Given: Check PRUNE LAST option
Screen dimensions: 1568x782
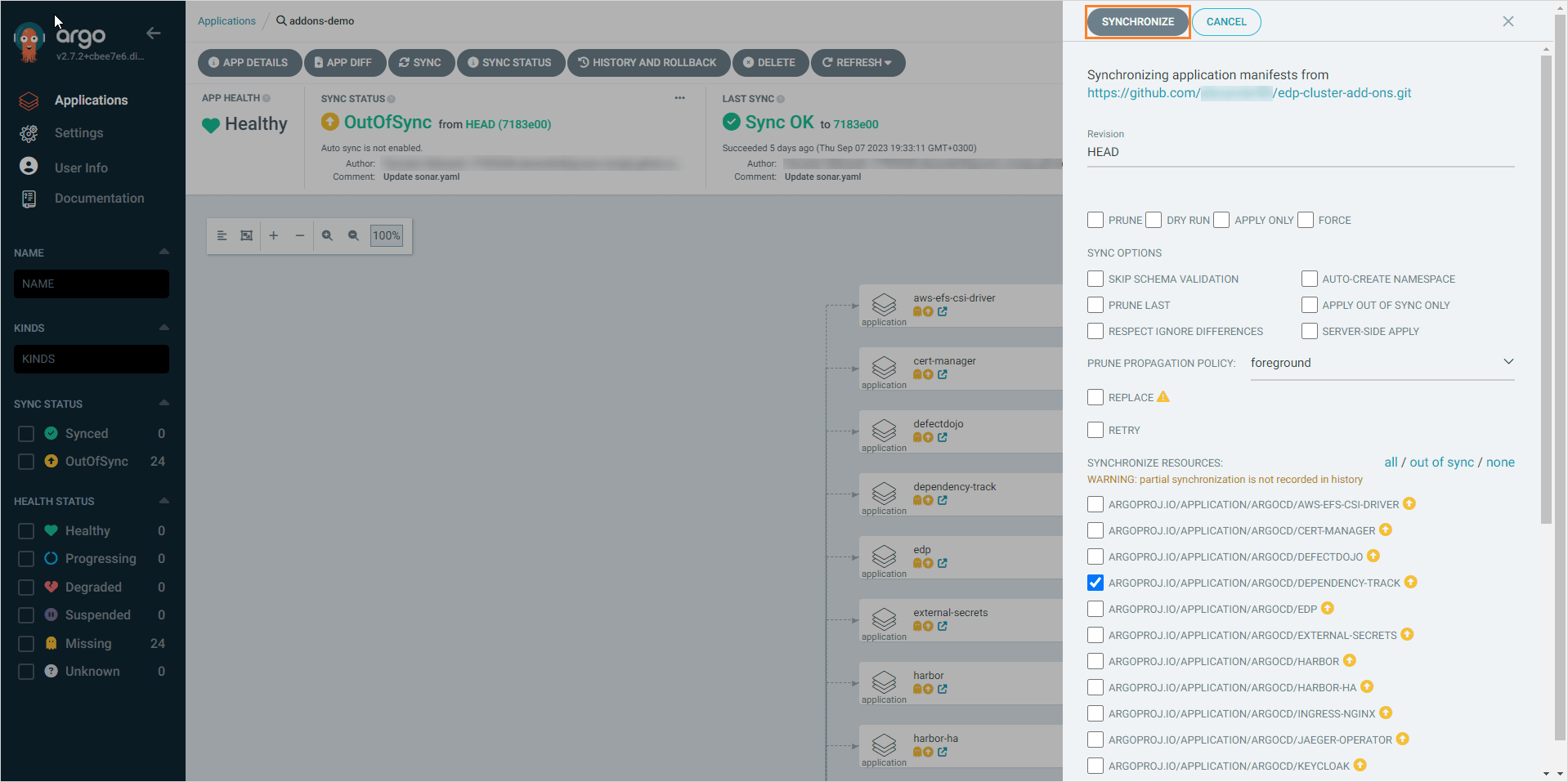Looking at the screenshot, I should coord(1095,305).
